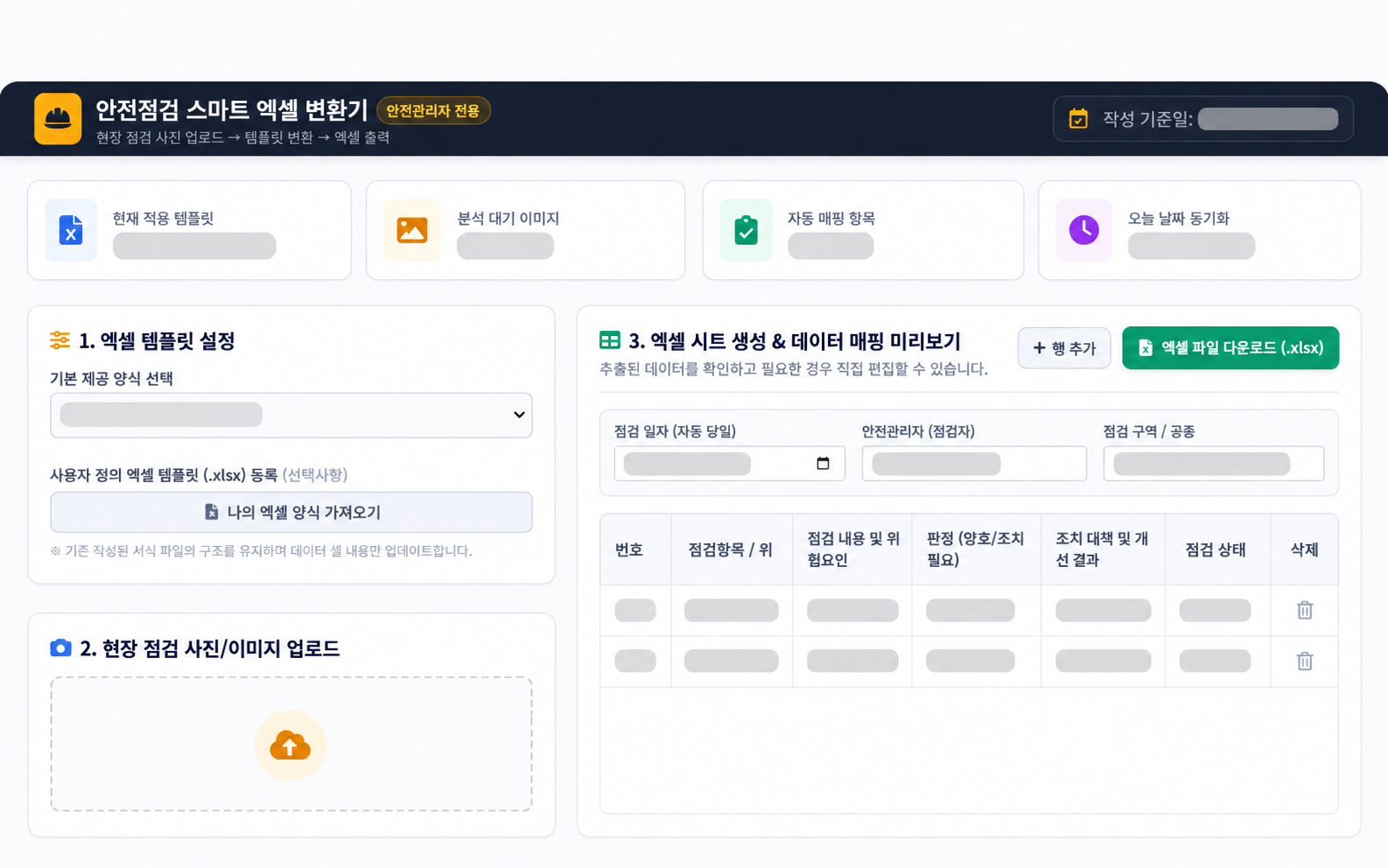Click the green table icon next to 엑셀 시트 생성

[610, 340]
